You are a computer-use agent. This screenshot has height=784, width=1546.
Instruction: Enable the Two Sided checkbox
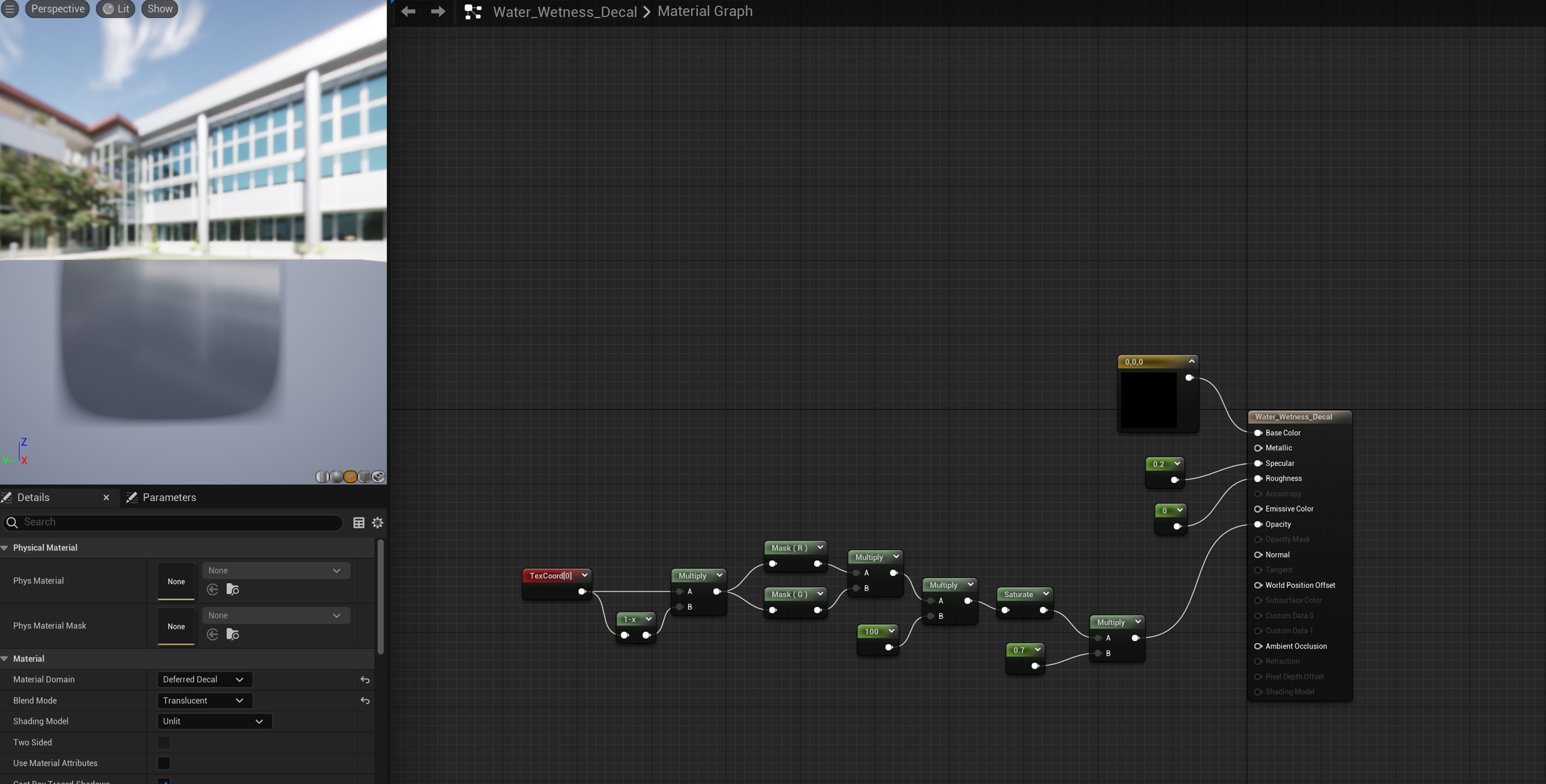tap(163, 742)
